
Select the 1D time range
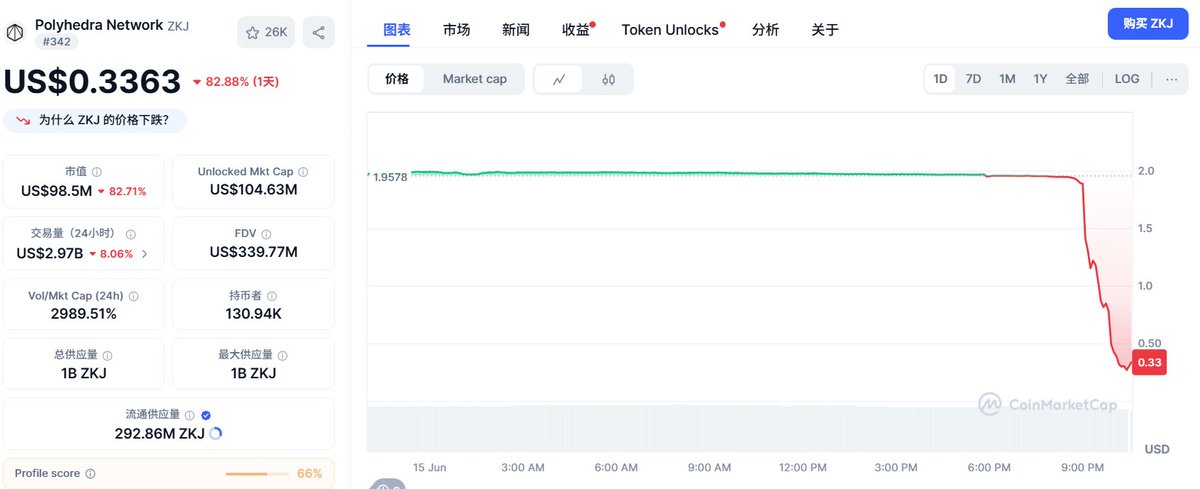point(940,79)
